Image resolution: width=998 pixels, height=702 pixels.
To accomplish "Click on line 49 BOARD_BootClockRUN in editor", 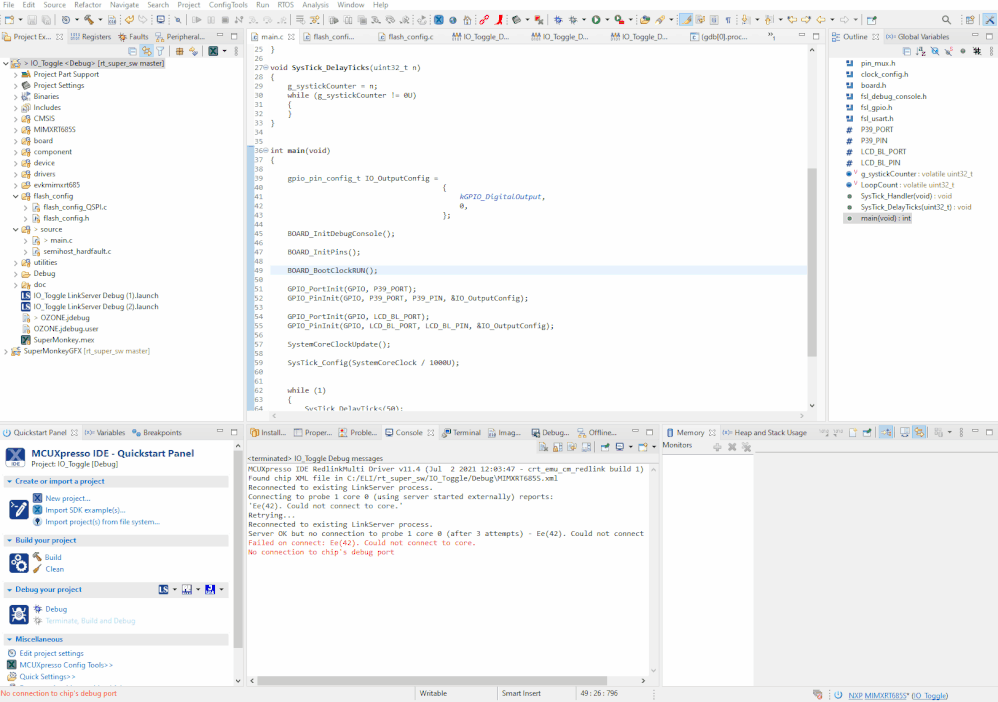I will tap(332, 270).
